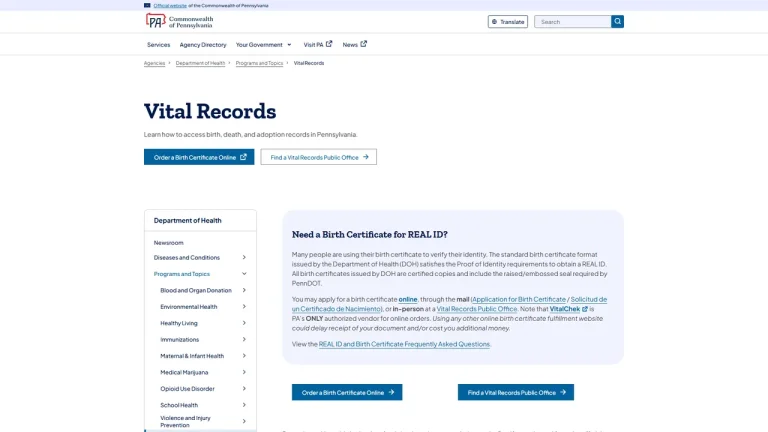
Task: Expand School Health chevron
Action: (x=244, y=405)
